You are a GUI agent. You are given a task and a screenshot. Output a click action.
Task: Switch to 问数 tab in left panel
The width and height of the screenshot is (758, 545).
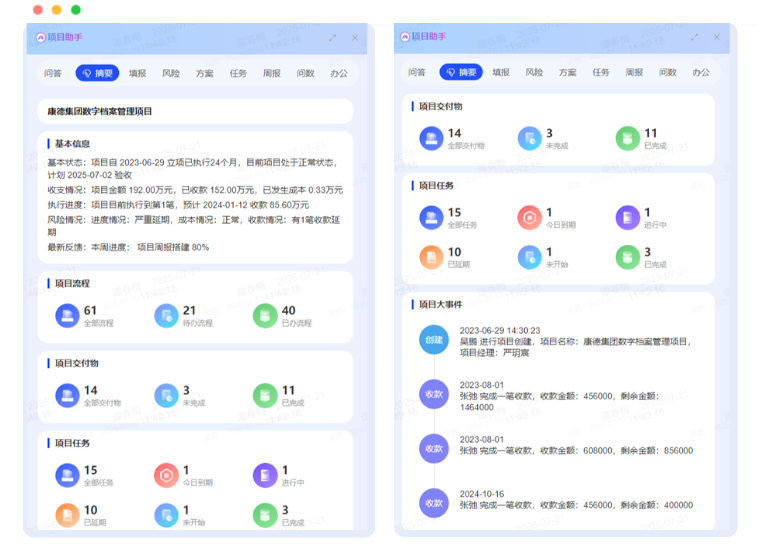(x=306, y=74)
